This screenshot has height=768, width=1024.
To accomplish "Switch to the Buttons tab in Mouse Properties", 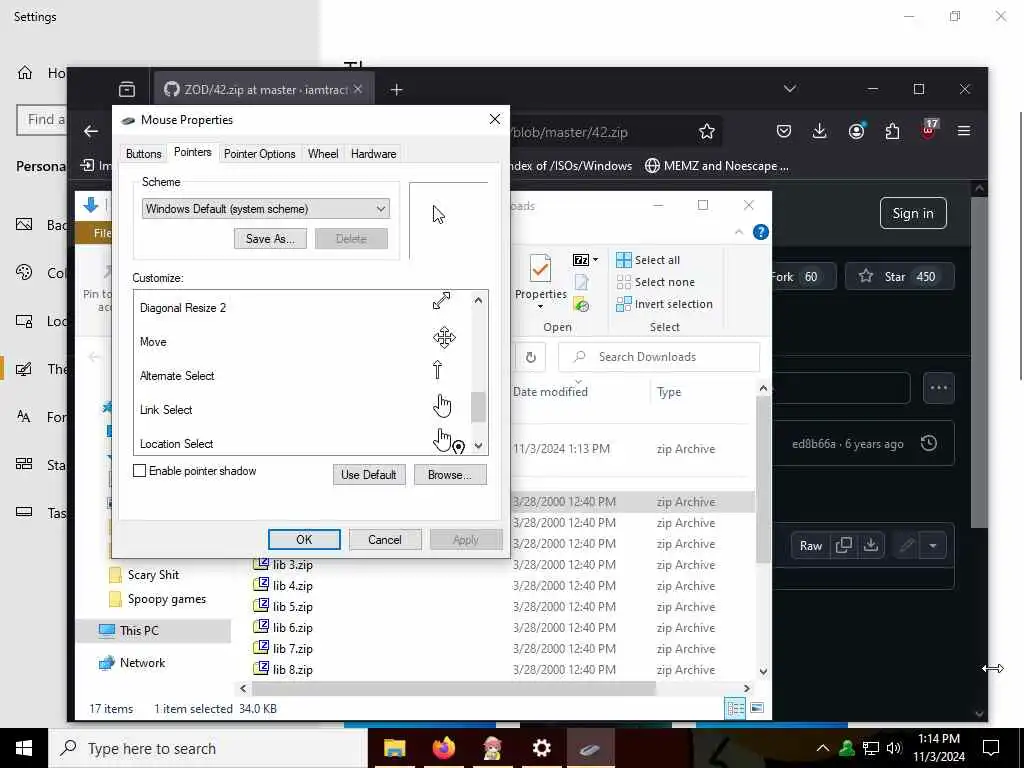I will click(x=143, y=154).
